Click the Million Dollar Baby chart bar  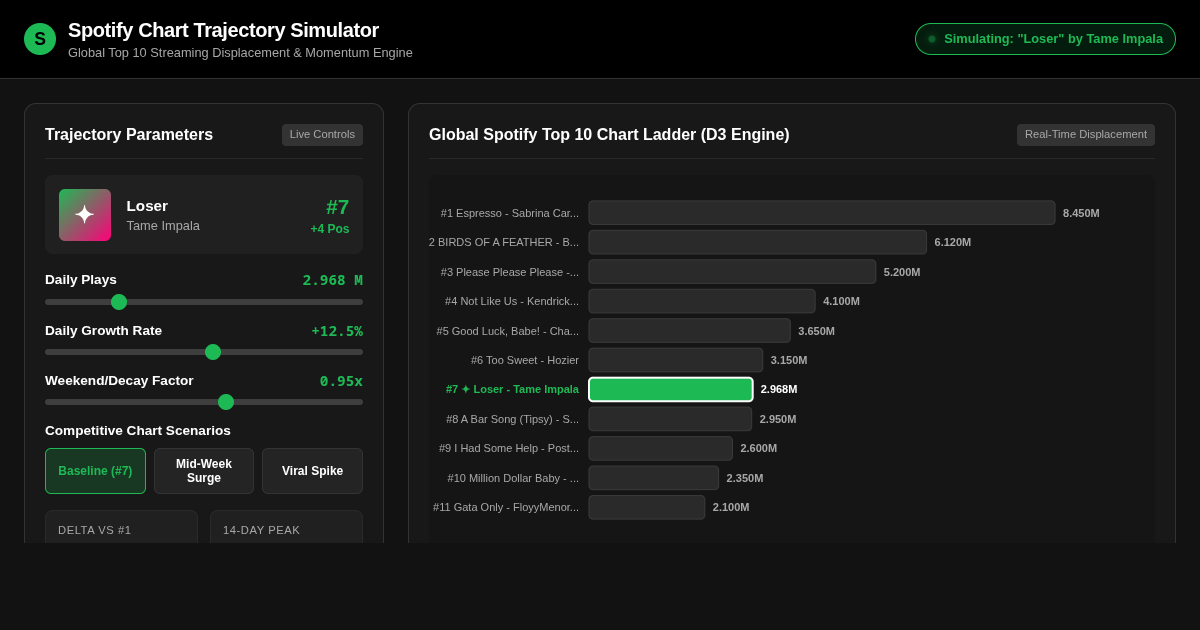[654, 478]
